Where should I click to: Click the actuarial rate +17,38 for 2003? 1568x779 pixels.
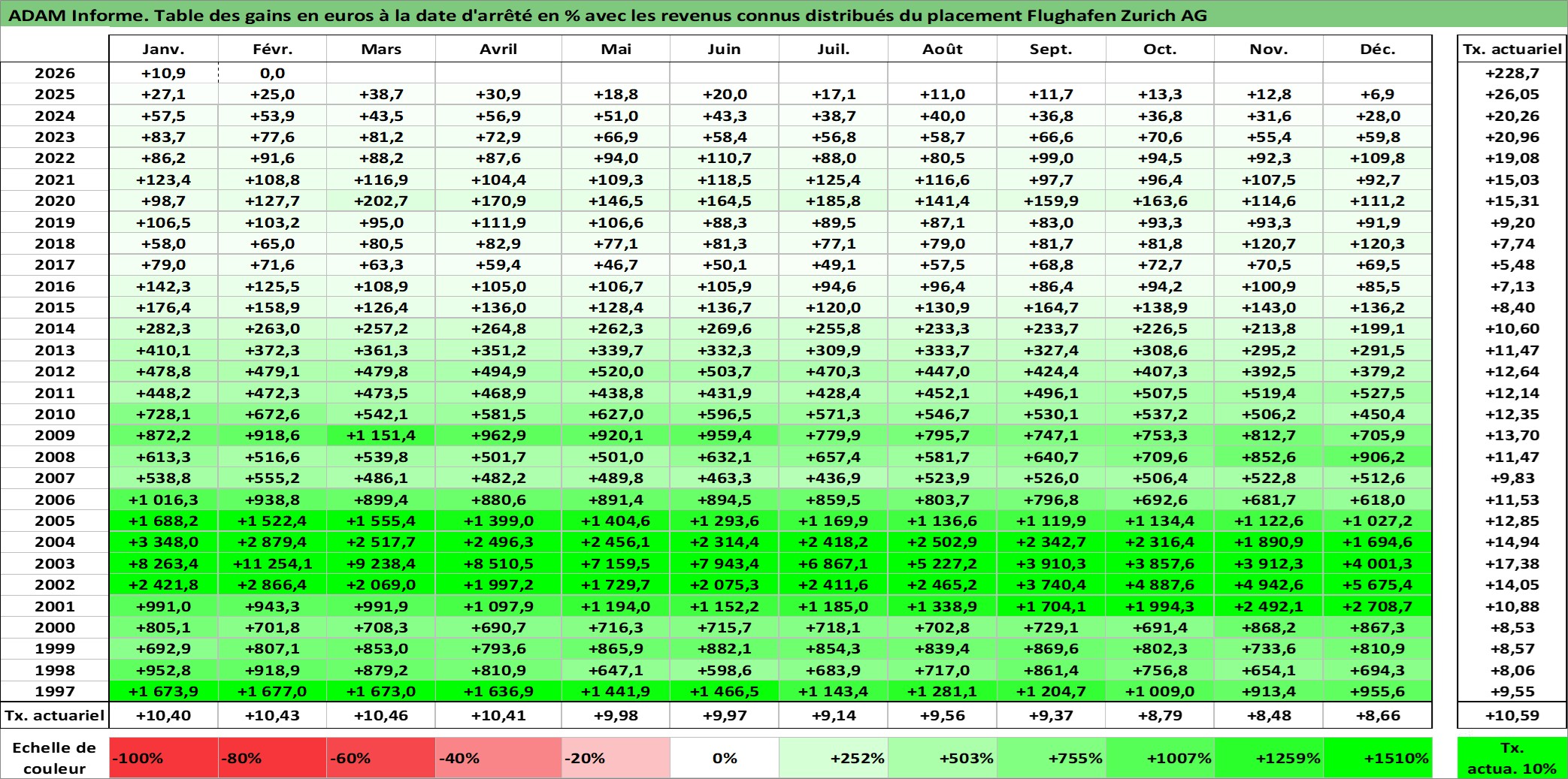tap(1512, 563)
